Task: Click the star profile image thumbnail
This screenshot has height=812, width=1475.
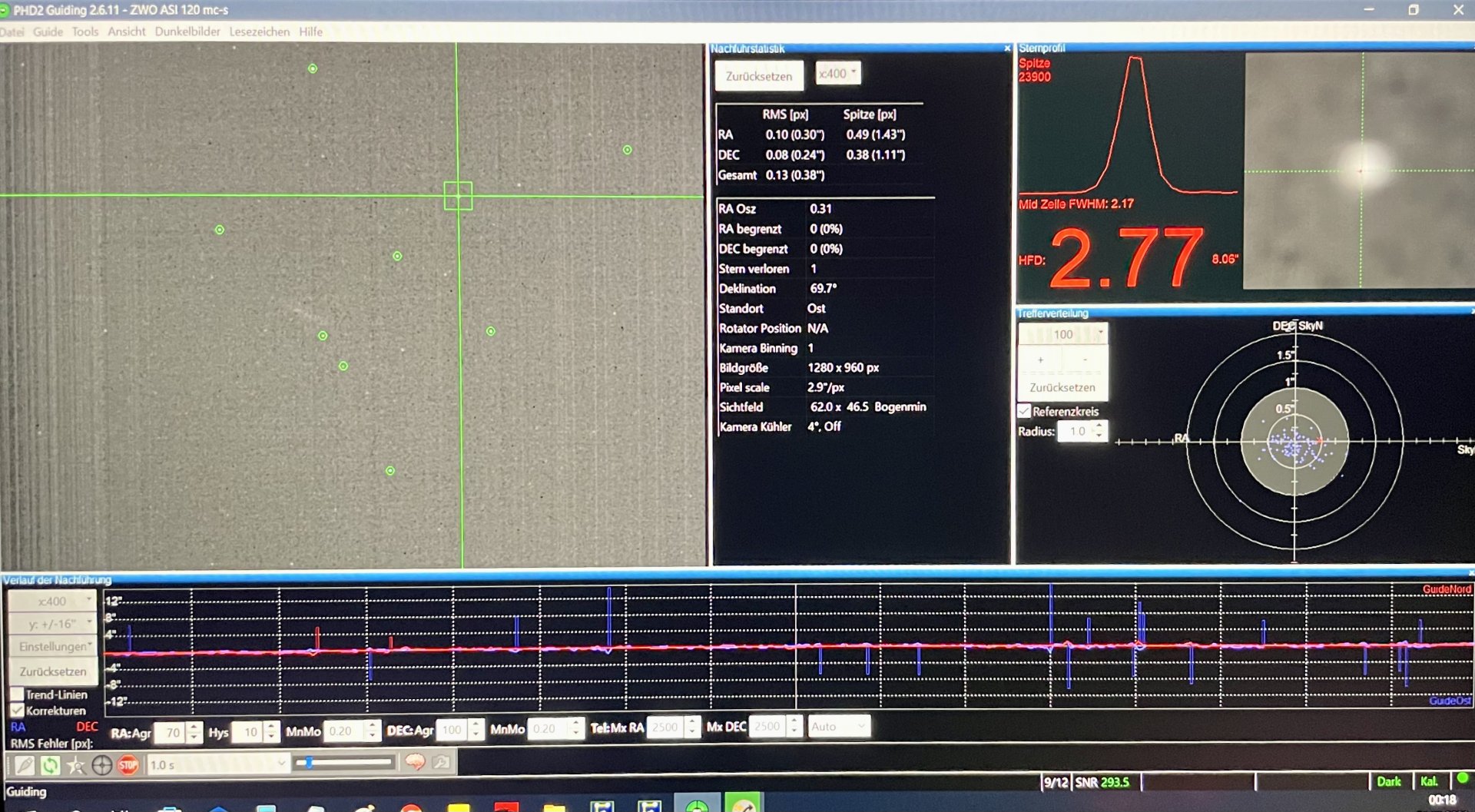Action: point(1358,171)
